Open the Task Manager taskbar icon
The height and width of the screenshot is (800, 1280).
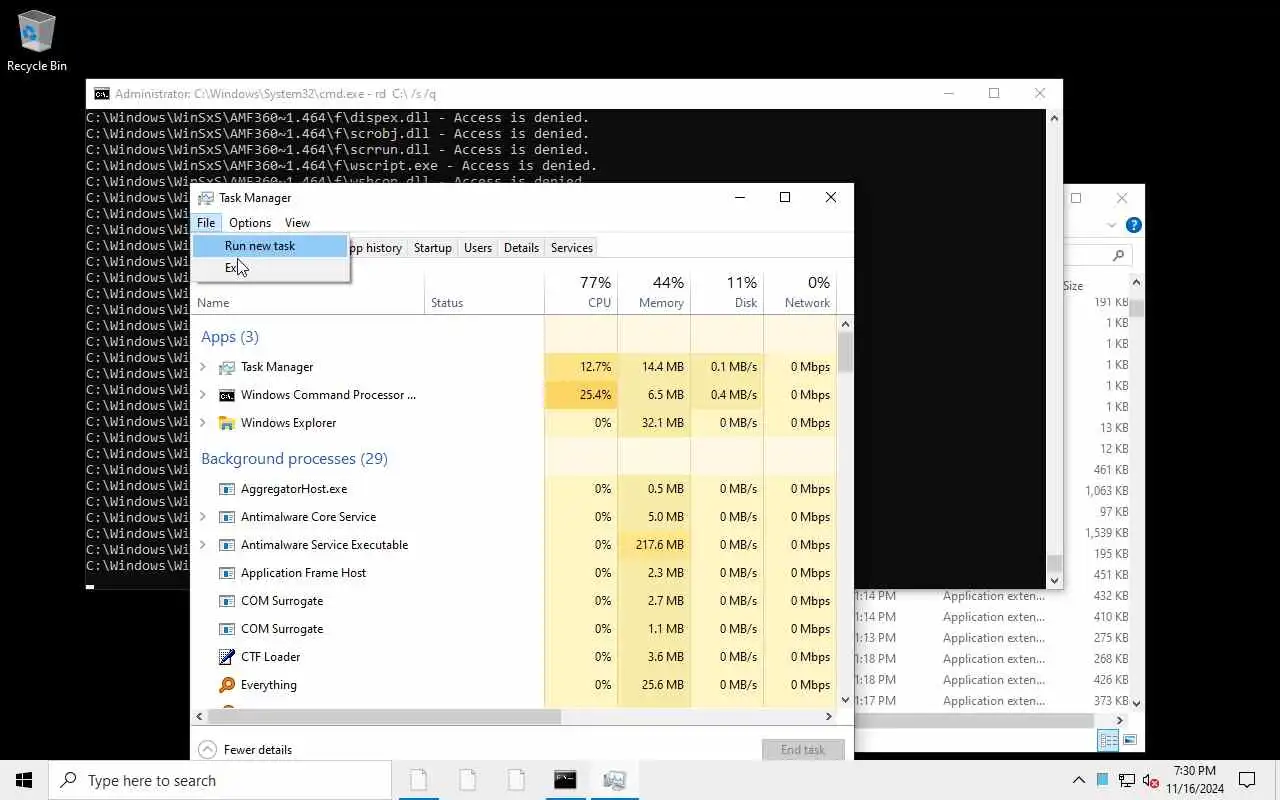coord(614,780)
